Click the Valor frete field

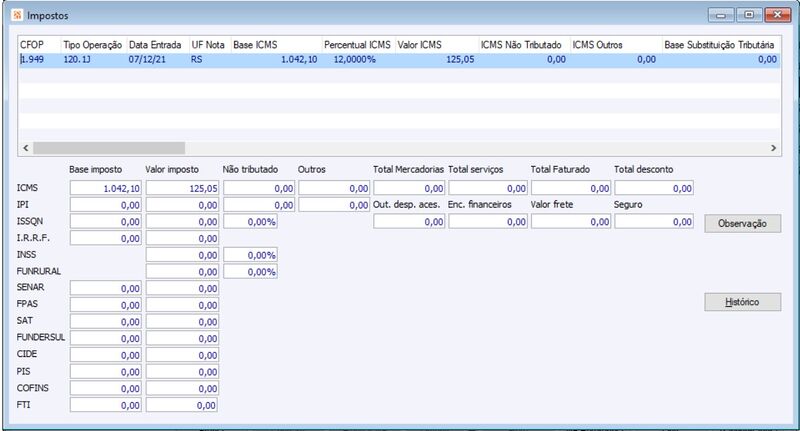(x=571, y=222)
